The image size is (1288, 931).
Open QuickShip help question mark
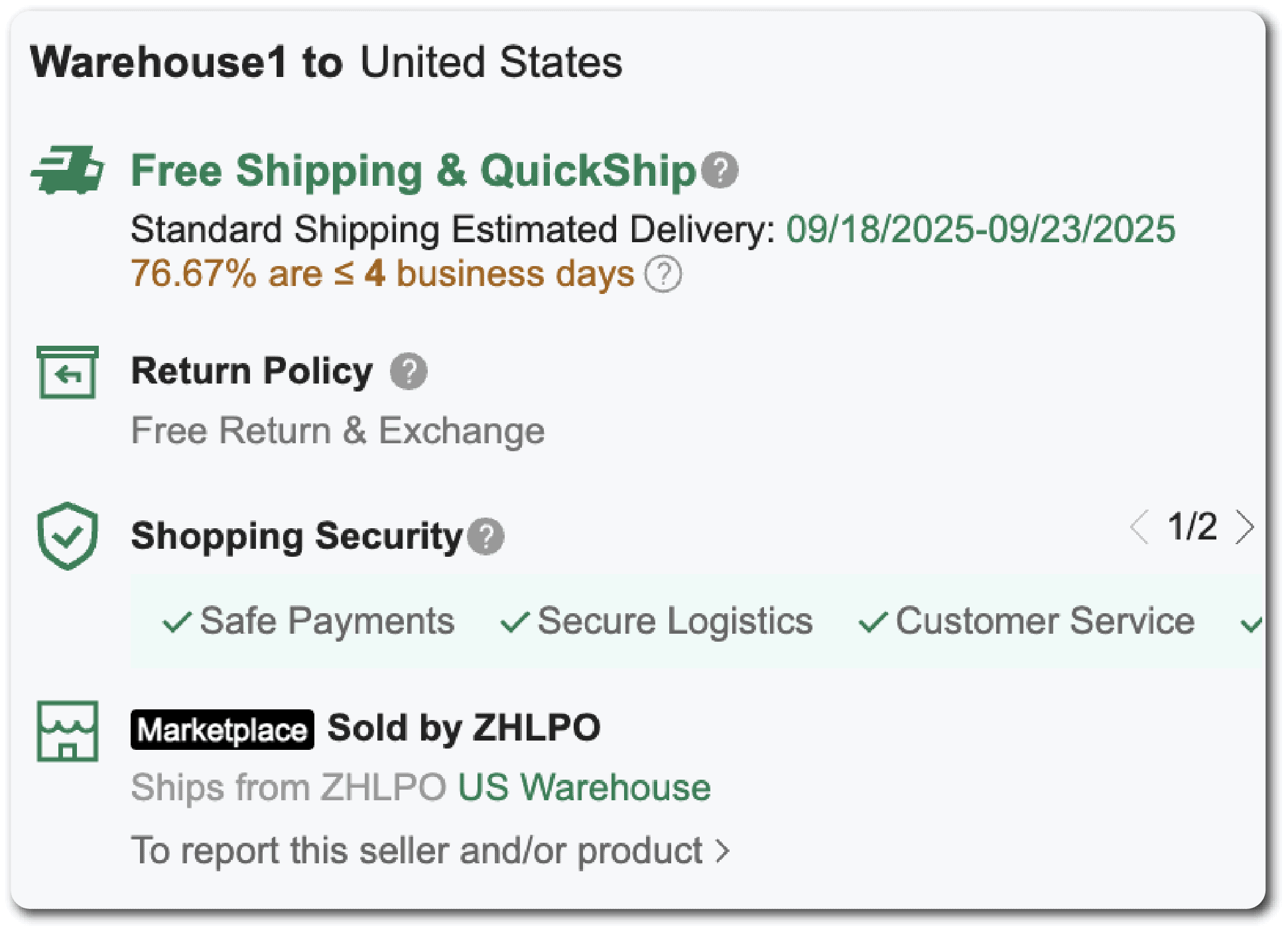[720, 171]
